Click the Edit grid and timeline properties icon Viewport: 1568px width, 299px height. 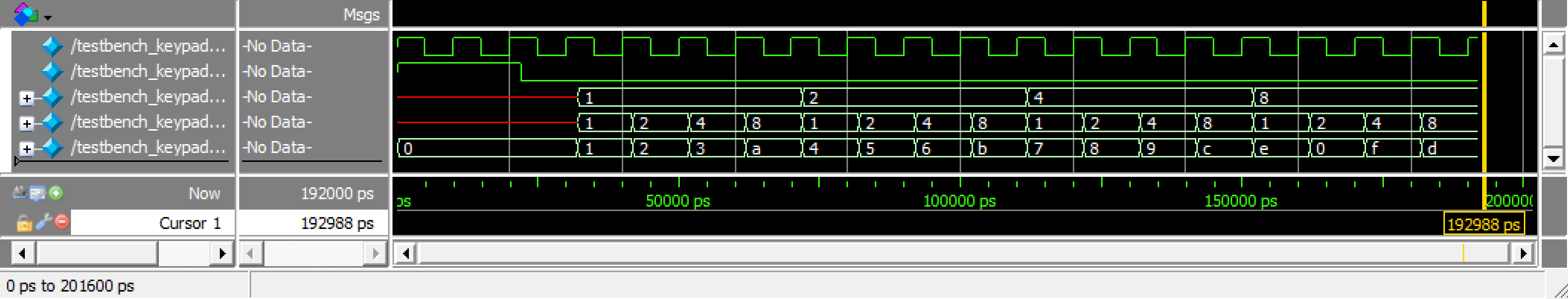pos(38,194)
